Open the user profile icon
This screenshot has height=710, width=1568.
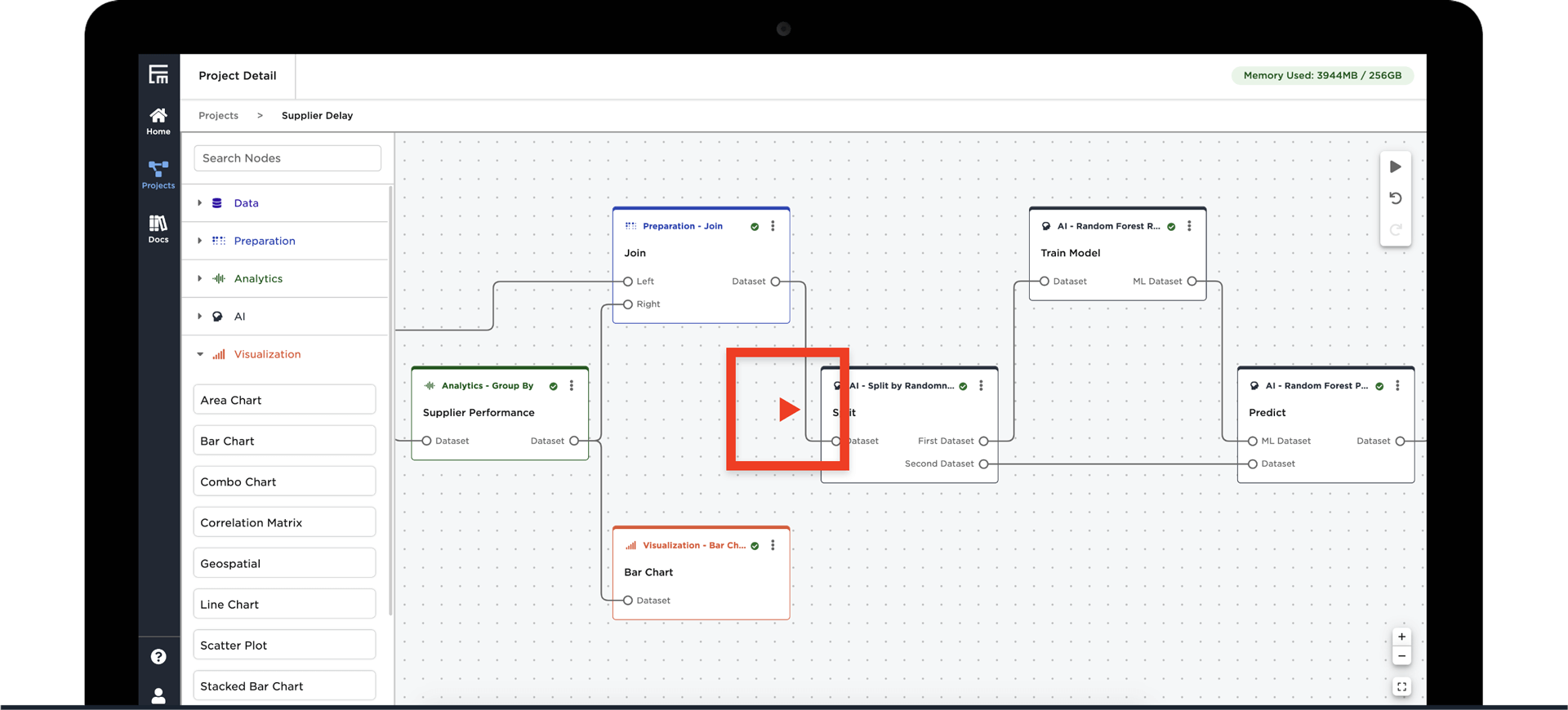(x=158, y=695)
